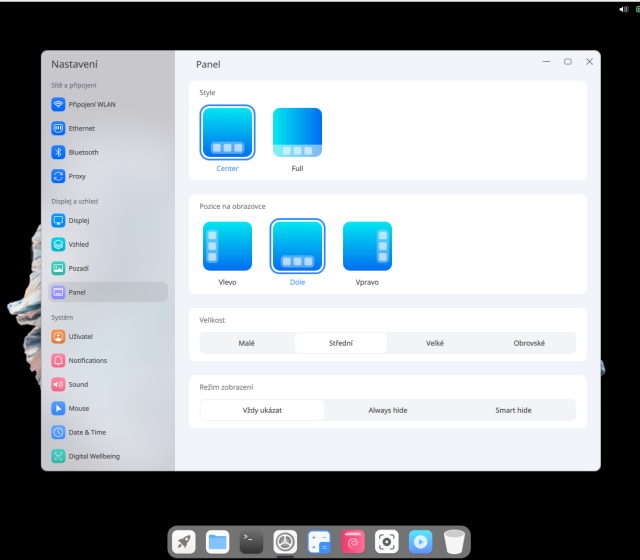Open Pozadí wallpaper settings

coord(79,268)
